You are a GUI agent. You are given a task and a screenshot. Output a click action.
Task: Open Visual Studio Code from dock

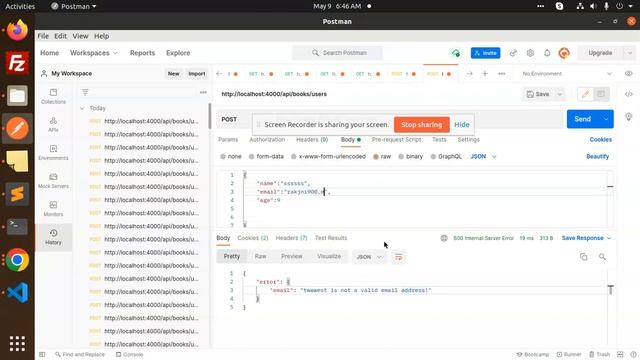17,292
